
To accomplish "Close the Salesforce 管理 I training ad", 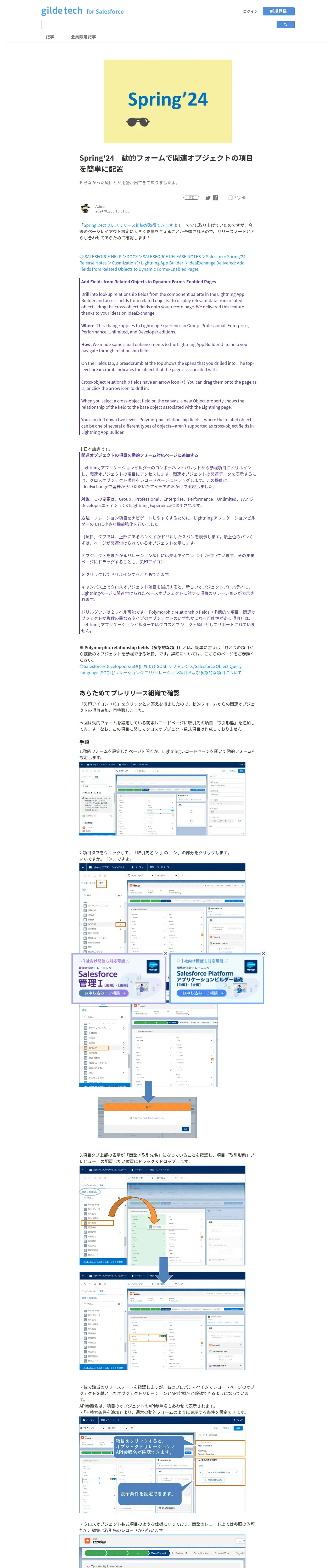I will [165, 954].
